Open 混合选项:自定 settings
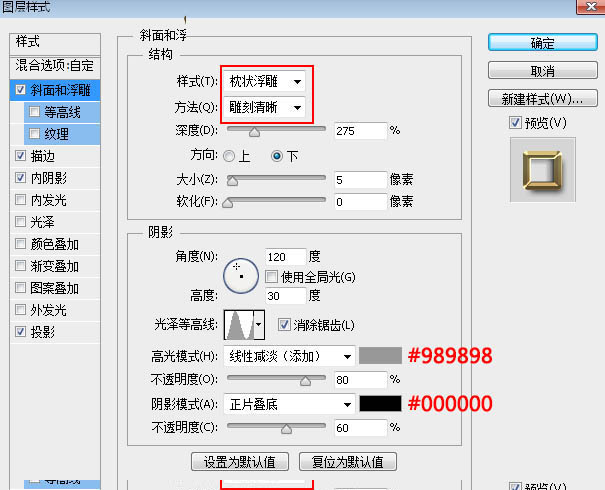The width and height of the screenshot is (605, 490). click(x=55, y=66)
